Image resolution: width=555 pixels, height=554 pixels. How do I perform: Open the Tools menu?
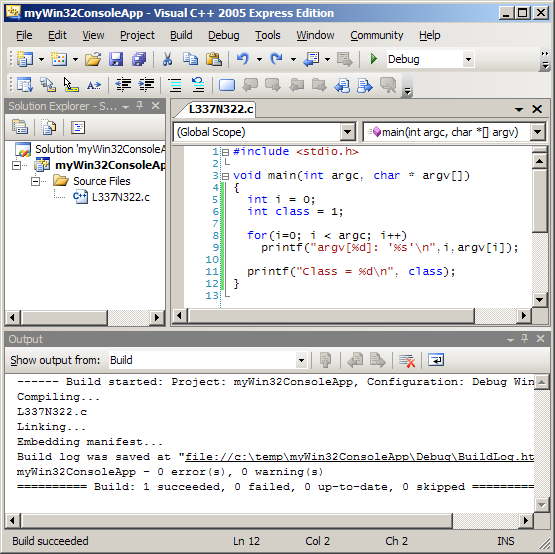[268, 35]
